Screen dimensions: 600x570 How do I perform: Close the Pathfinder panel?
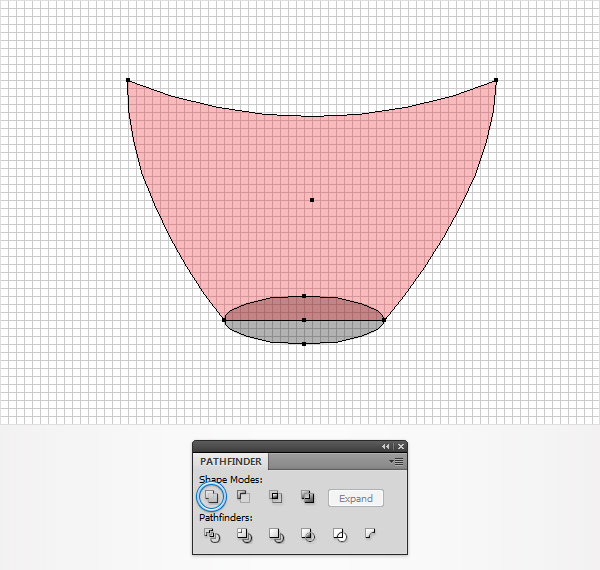pyautogui.click(x=401, y=446)
